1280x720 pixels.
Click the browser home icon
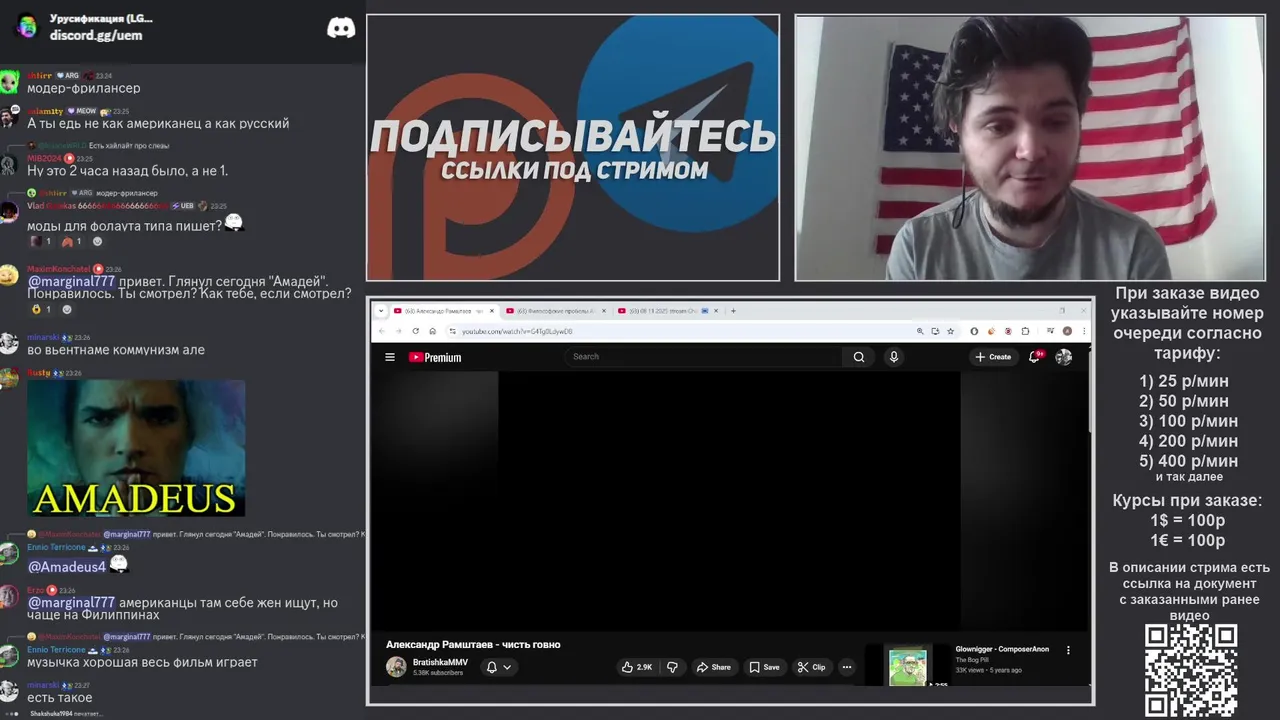(432, 331)
